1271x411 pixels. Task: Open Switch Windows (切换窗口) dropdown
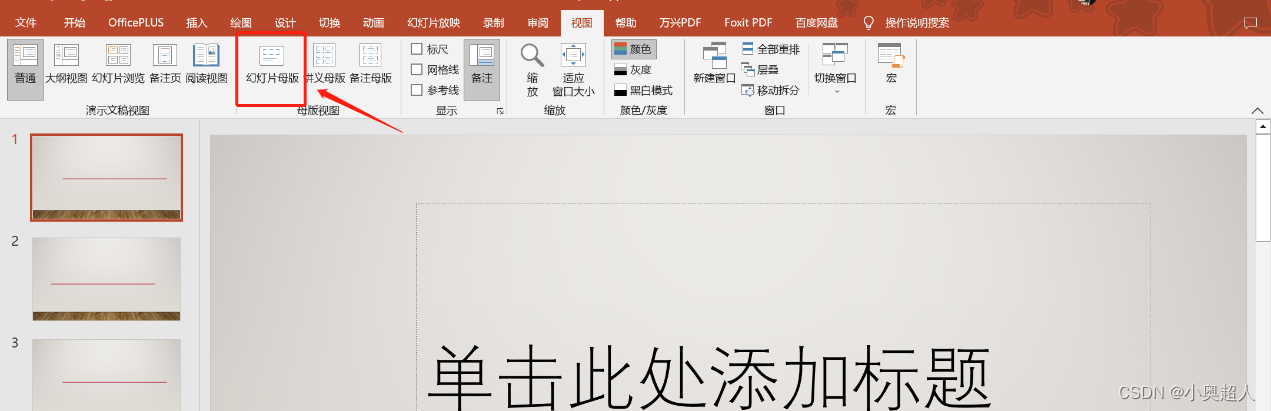click(x=835, y=68)
